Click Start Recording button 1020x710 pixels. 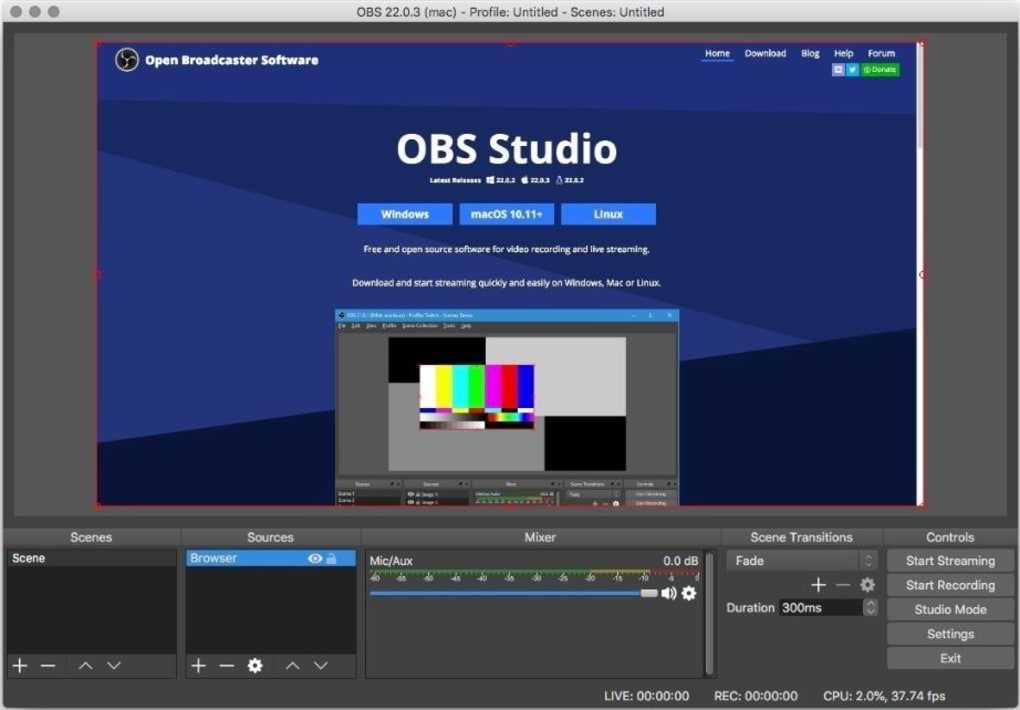950,585
